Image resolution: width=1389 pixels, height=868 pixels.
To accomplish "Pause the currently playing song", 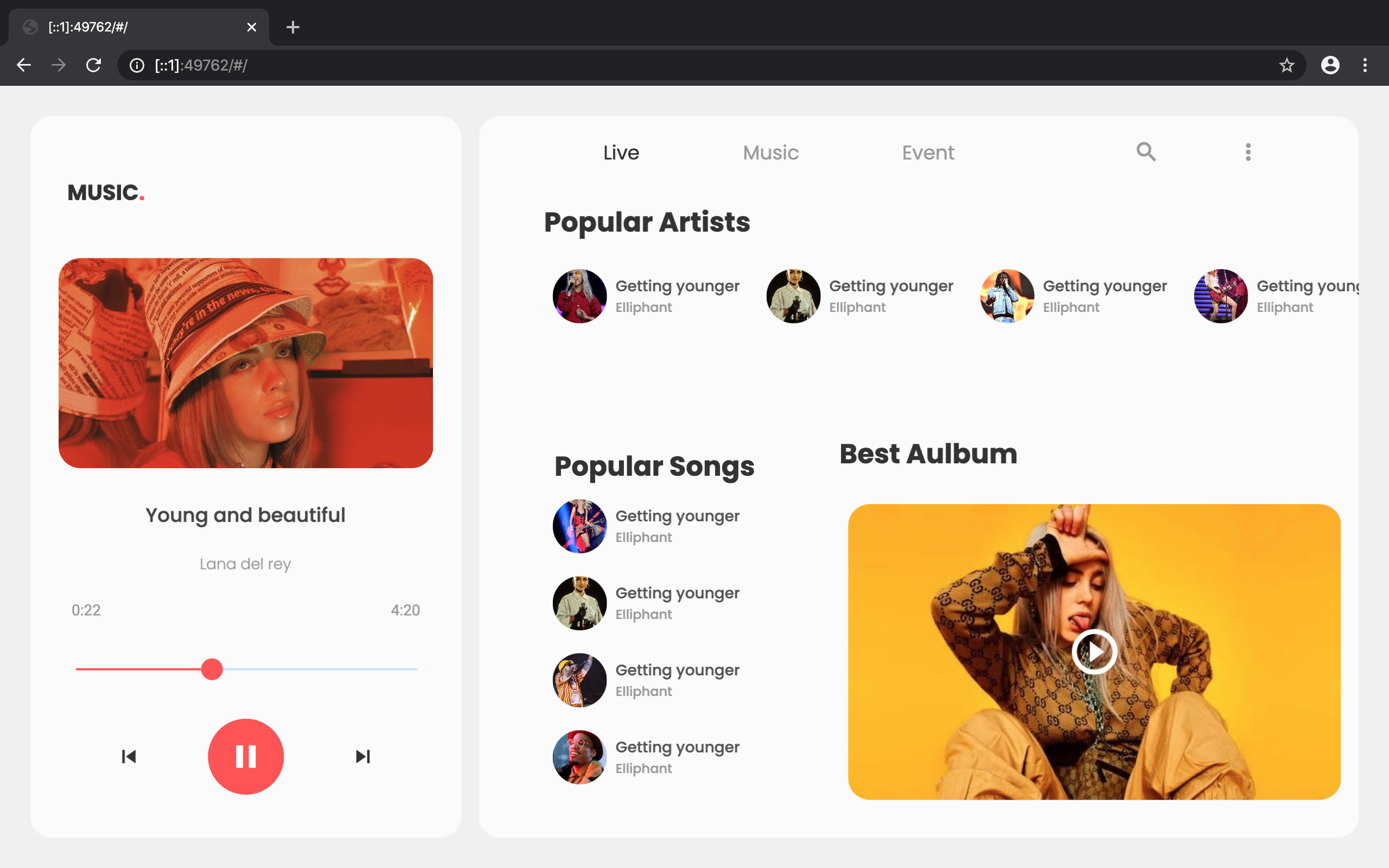I will 246,756.
